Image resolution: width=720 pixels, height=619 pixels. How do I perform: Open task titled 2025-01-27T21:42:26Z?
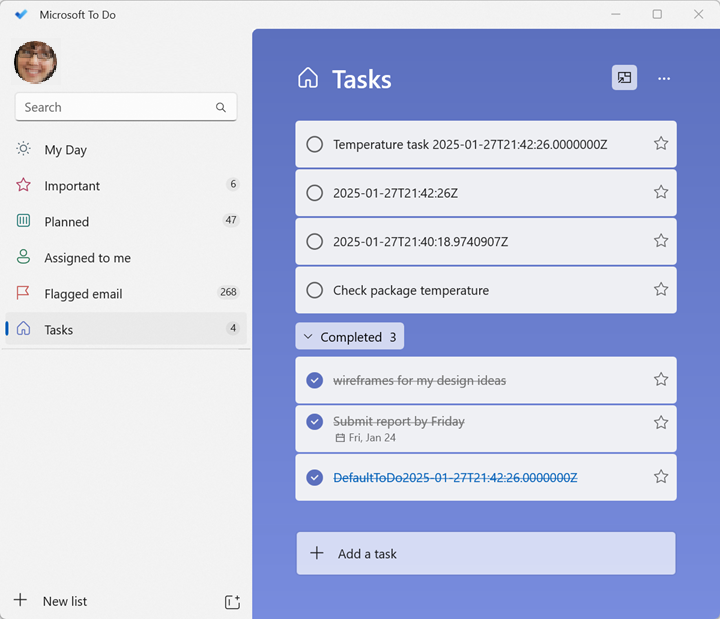486,193
